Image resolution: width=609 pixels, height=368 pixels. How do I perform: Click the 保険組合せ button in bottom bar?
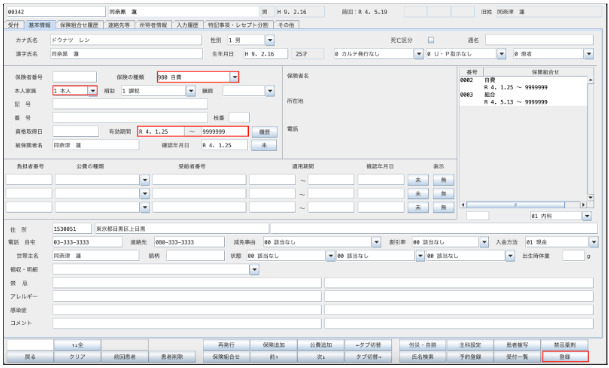coord(226,356)
